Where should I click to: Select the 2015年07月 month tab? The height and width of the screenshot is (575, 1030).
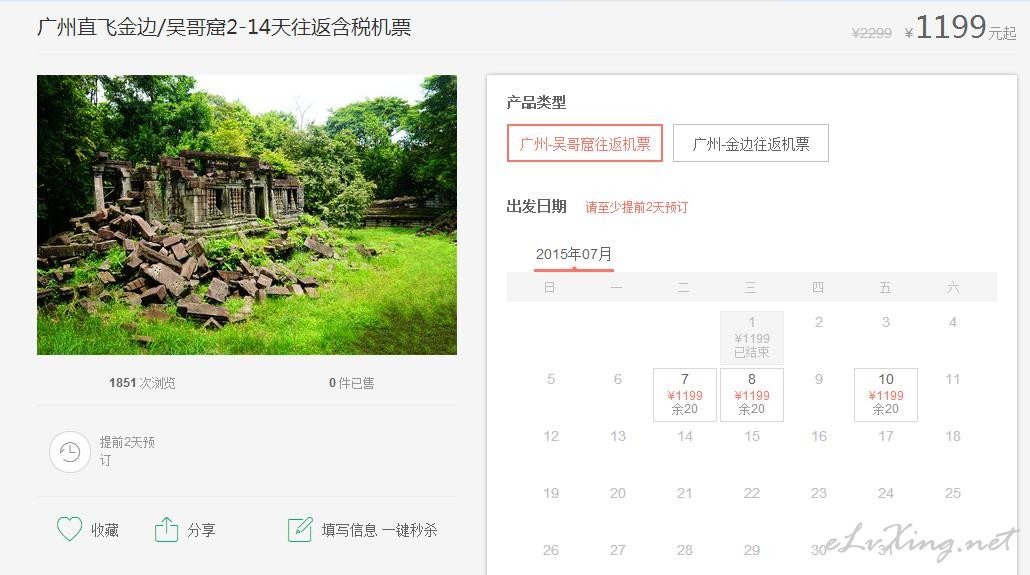pos(573,254)
